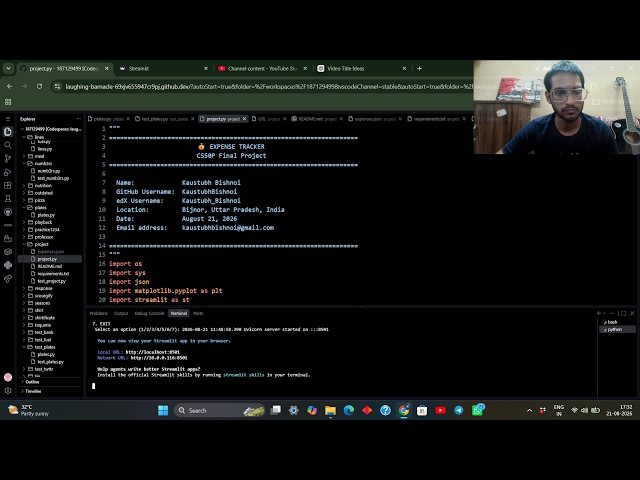Switch to Debug Console panel tab
640x480 pixels.
click(x=149, y=313)
